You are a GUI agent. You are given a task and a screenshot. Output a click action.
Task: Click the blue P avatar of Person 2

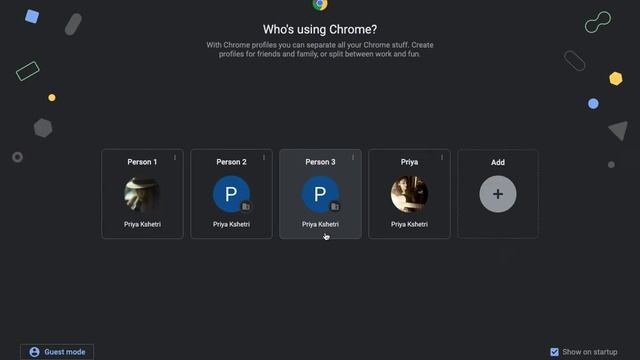click(231, 194)
